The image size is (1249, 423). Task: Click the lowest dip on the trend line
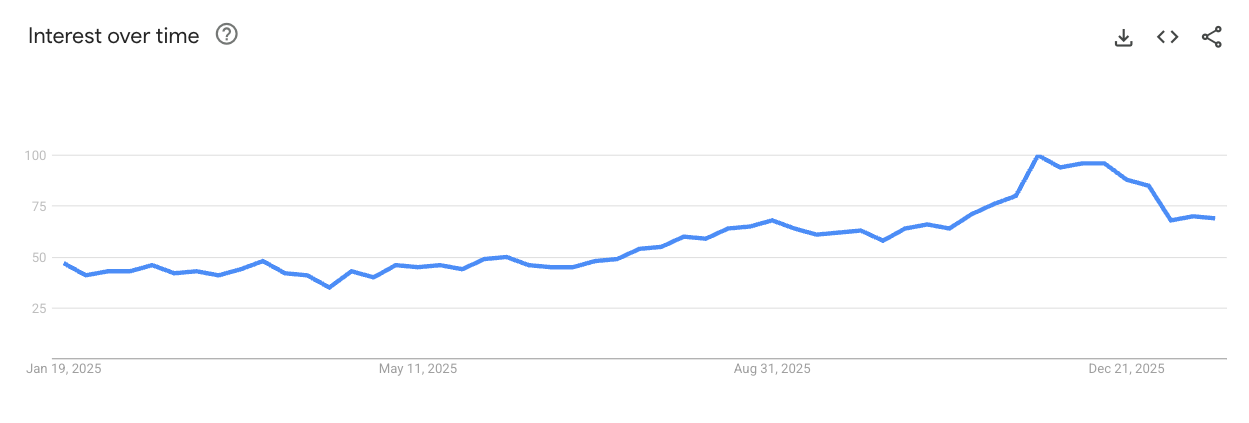(x=329, y=287)
